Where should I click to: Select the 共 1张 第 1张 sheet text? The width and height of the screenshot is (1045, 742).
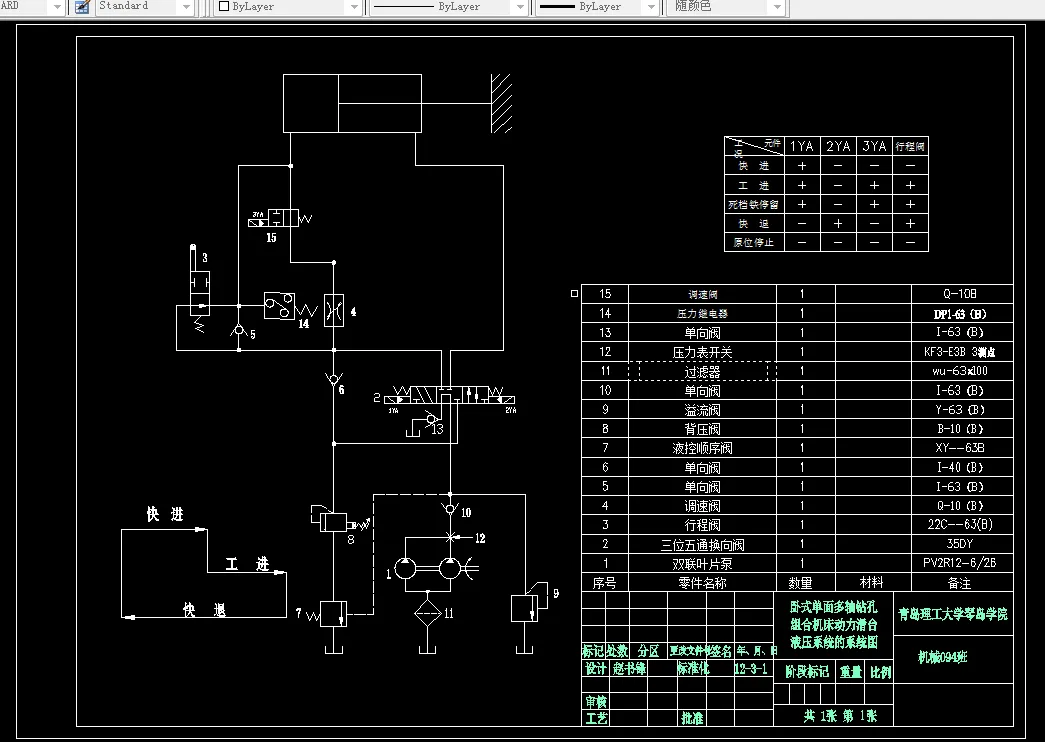(x=840, y=716)
